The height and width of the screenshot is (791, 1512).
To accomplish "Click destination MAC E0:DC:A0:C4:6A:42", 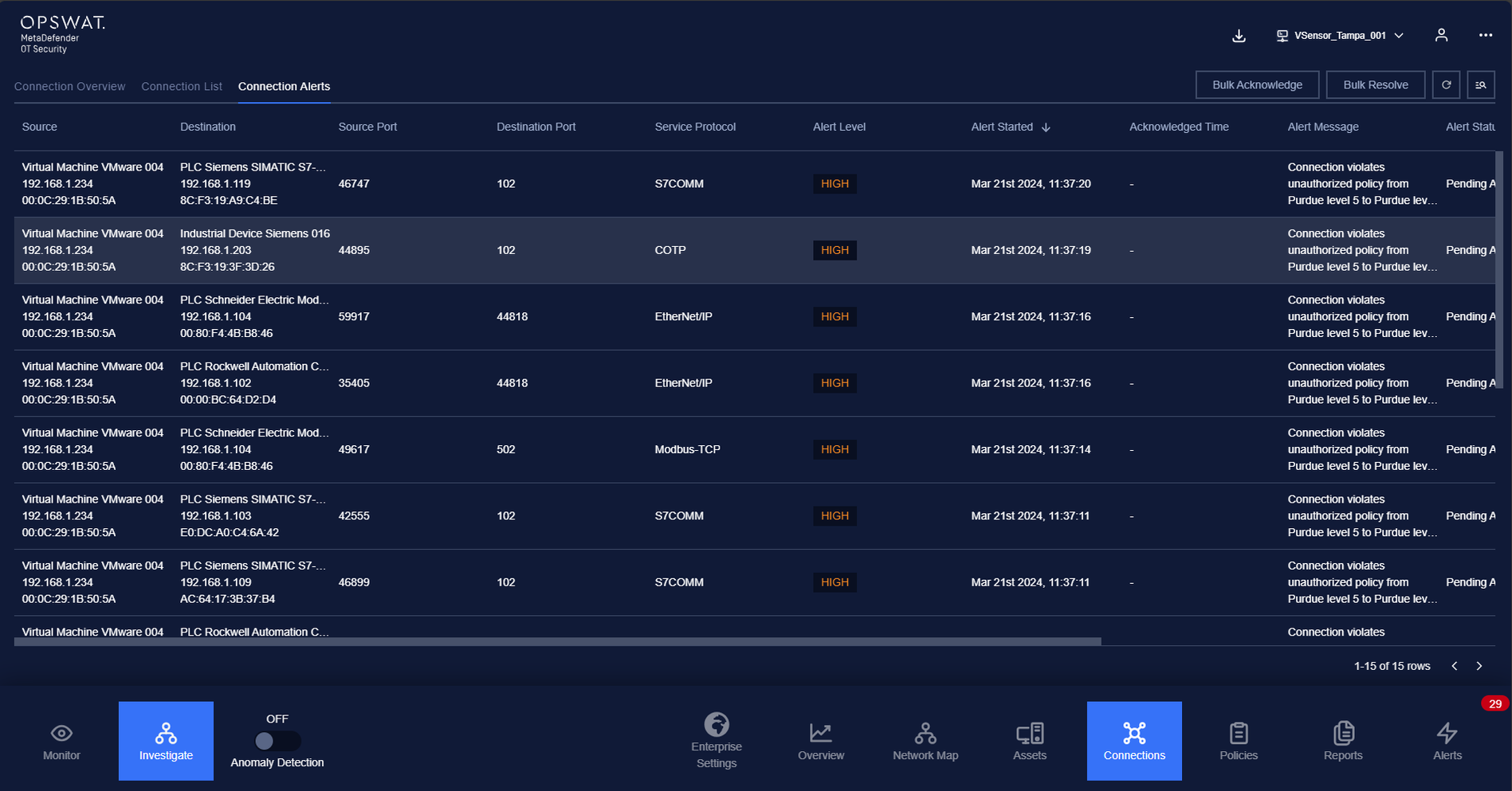I will [230, 533].
